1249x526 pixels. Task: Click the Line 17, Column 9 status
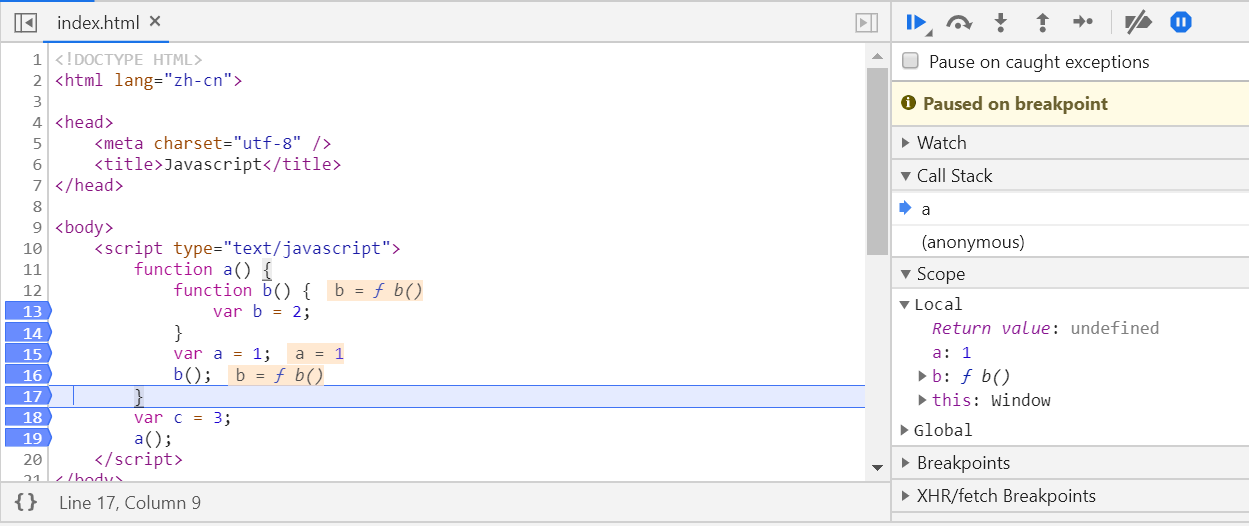pos(130,503)
